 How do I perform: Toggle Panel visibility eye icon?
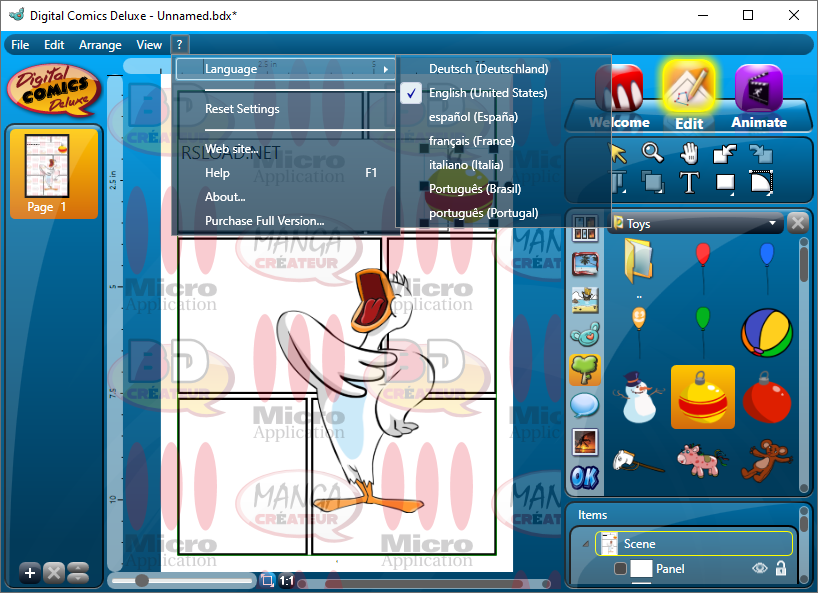pyautogui.click(x=760, y=568)
